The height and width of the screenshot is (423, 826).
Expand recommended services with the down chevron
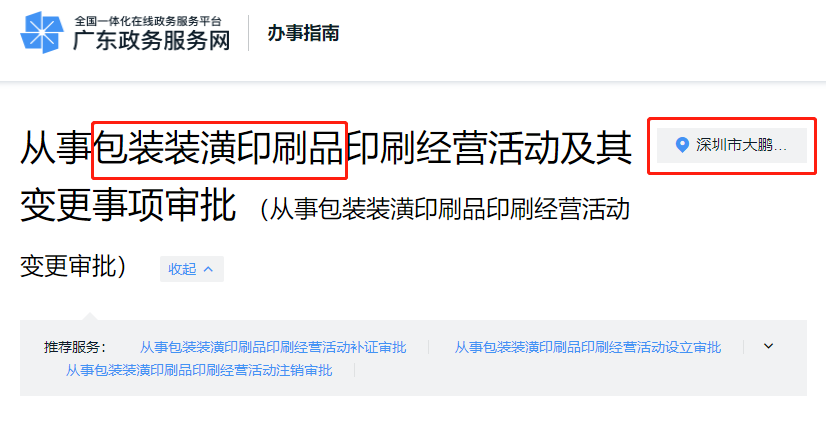point(769,346)
